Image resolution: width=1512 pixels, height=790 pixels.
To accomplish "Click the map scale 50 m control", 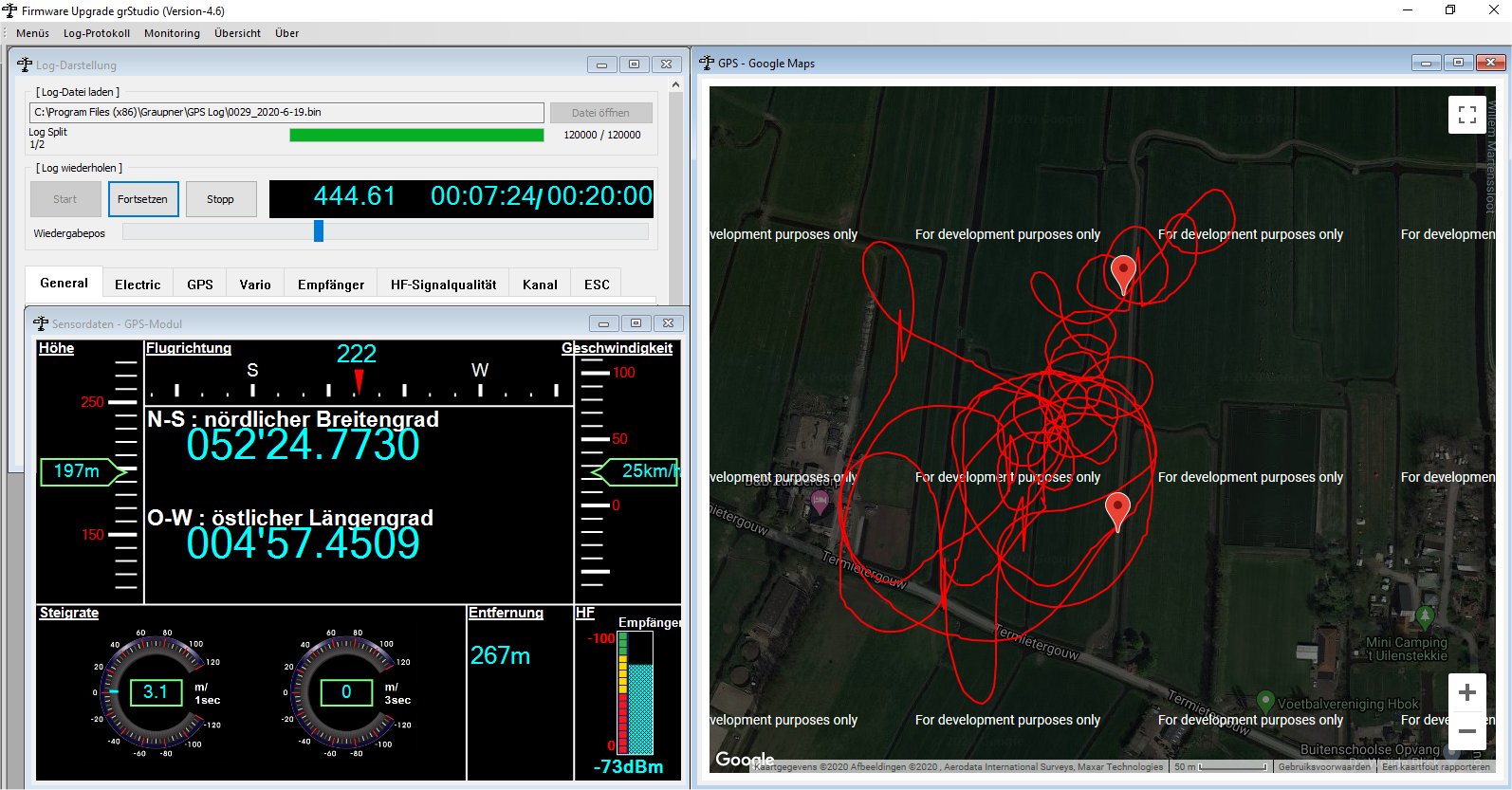I will coord(1220,767).
